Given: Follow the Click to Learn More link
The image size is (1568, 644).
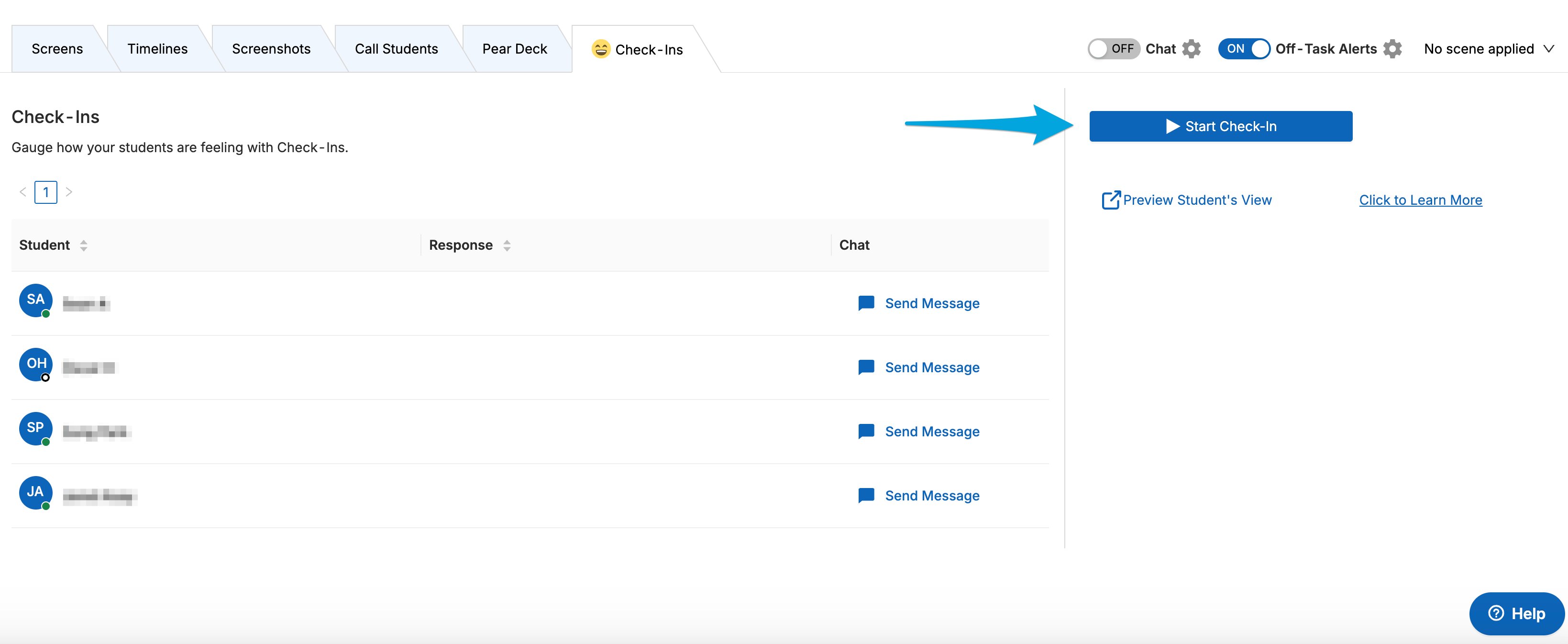Looking at the screenshot, I should [x=1421, y=200].
